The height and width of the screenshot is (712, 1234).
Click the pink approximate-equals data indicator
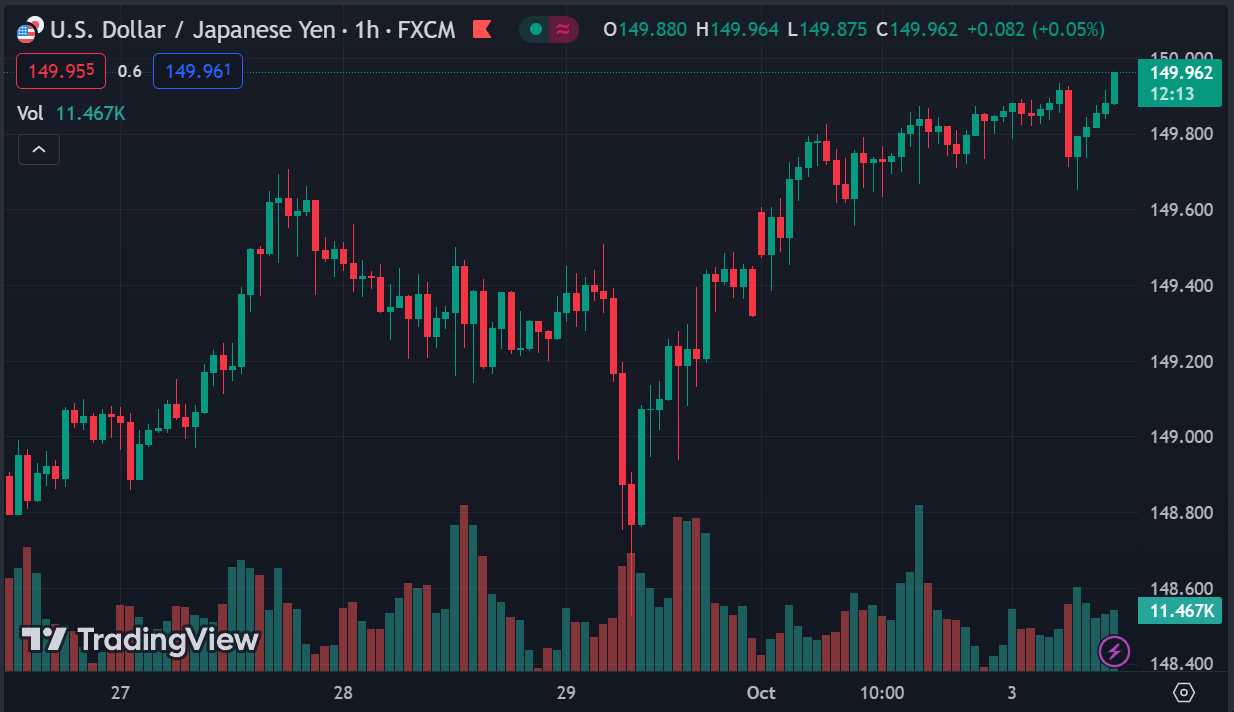[x=563, y=29]
